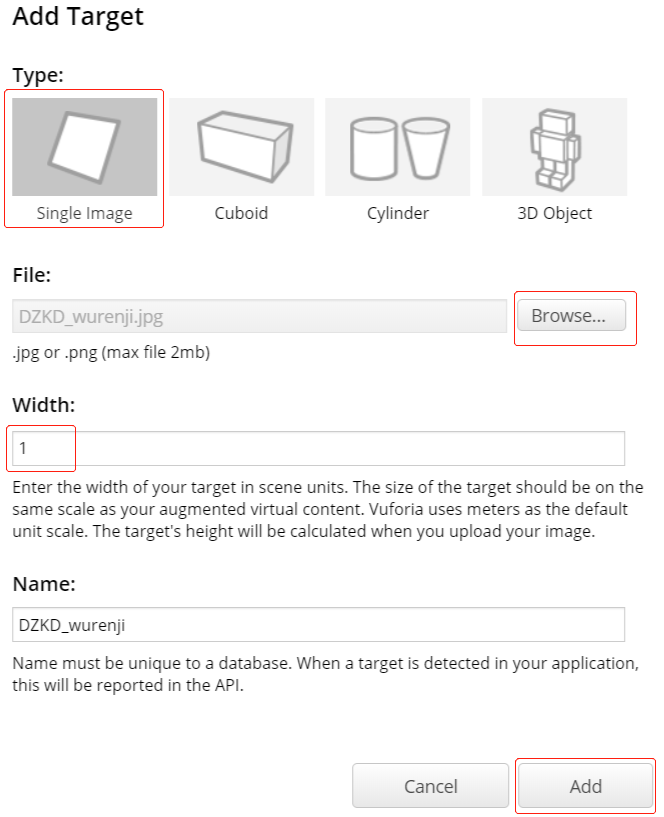Image resolution: width=664 pixels, height=817 pixels.
Task: Click the "File:" section heading
Action: coord(32,274)
